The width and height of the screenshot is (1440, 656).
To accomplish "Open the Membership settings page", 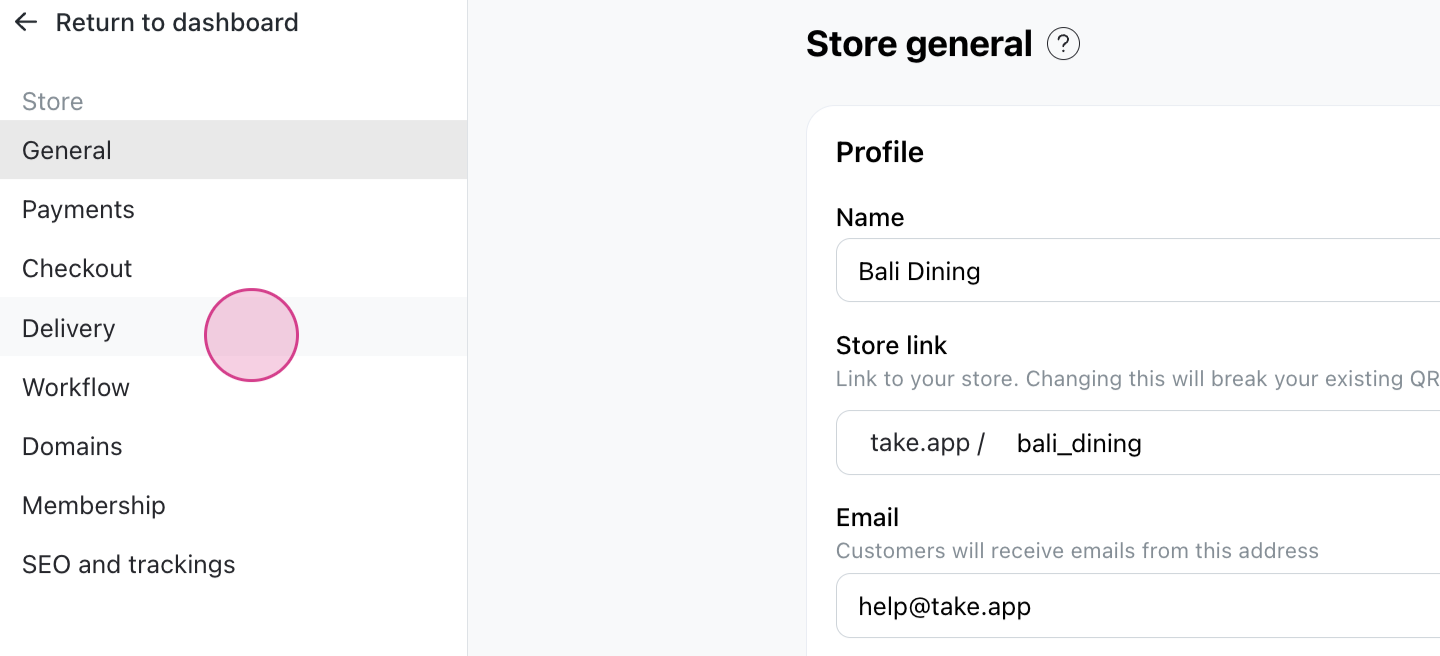I will coord(233,504).
